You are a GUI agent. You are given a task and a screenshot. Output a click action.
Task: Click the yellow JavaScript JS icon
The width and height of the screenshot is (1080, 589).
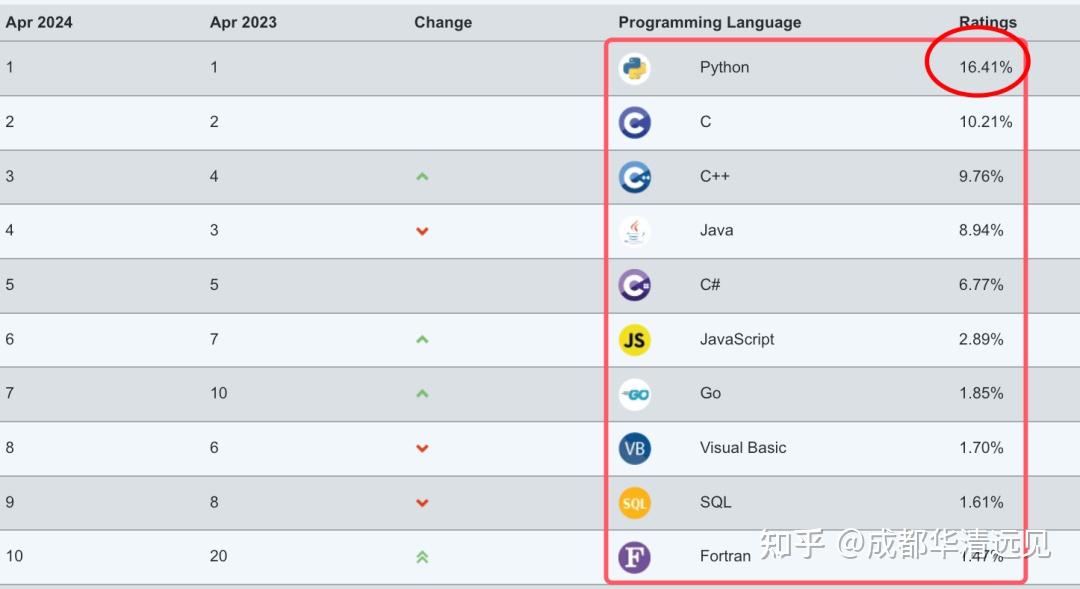click(633, 339)
